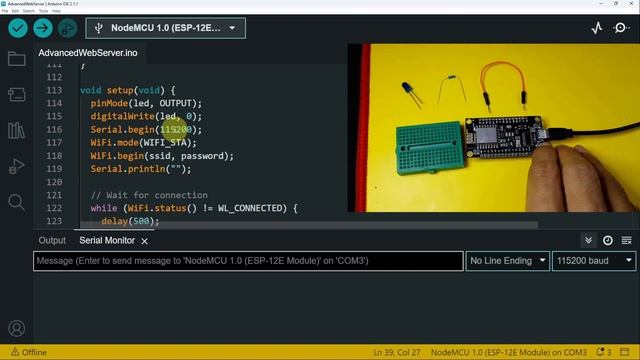Select the Serial Monitor tab
This screenshot has height=360, width=640.
click(107, 240)
